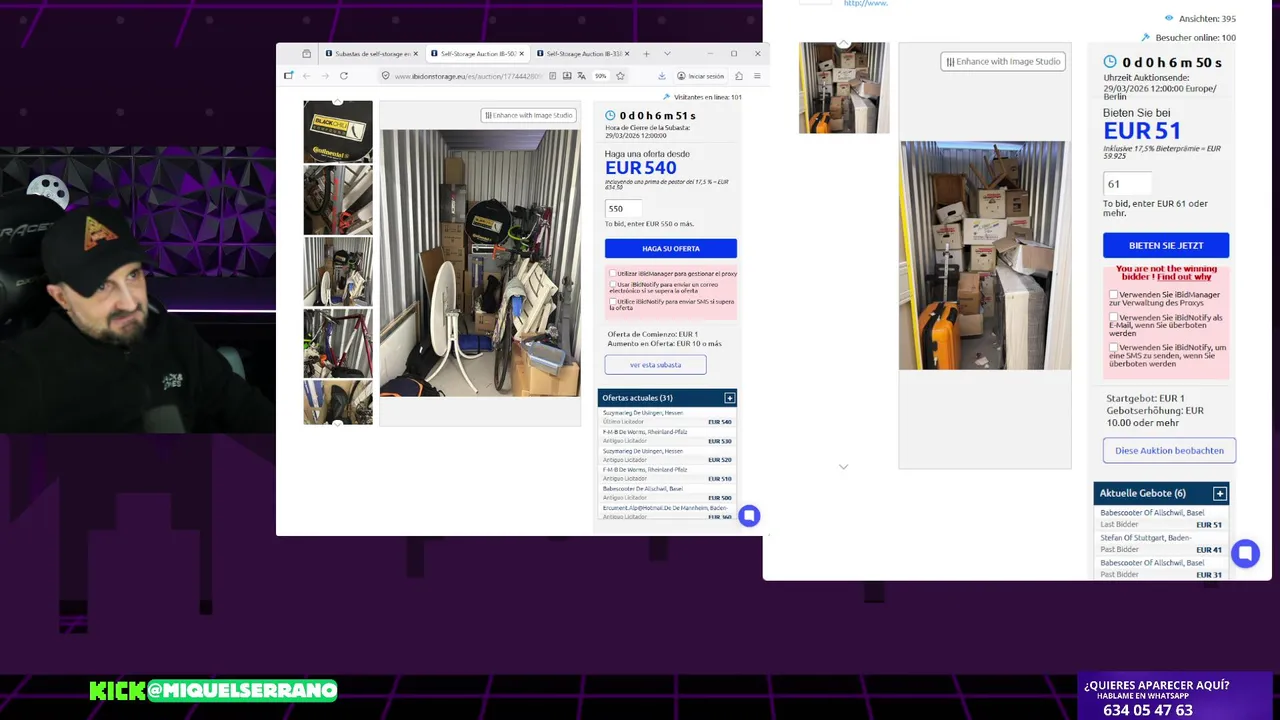Click the new-tab sidebar icon beside the back arrow
1280x720 pixels.
(x=288, y=76)
